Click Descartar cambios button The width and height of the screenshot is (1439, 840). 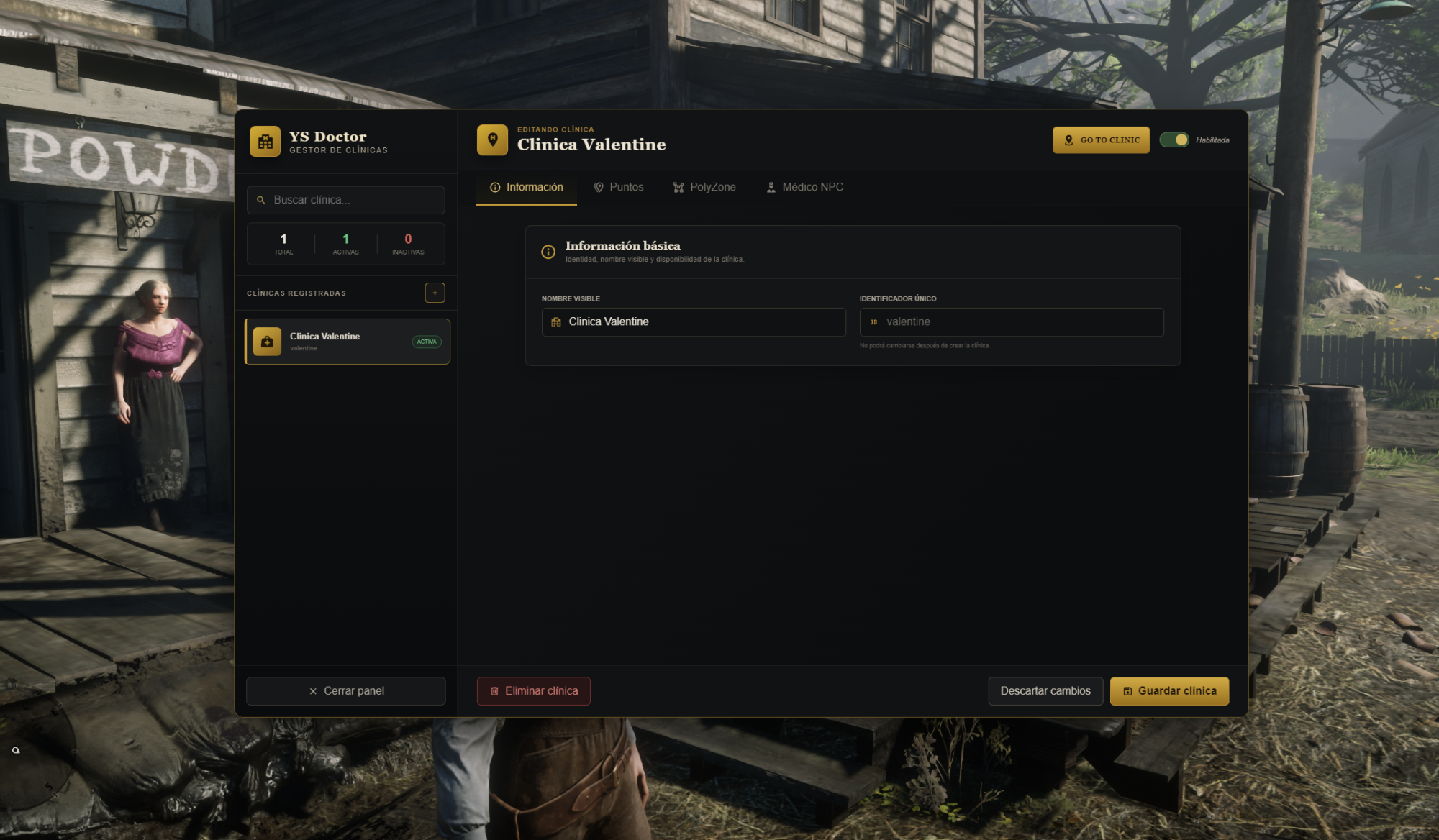tap(1045, 691)
